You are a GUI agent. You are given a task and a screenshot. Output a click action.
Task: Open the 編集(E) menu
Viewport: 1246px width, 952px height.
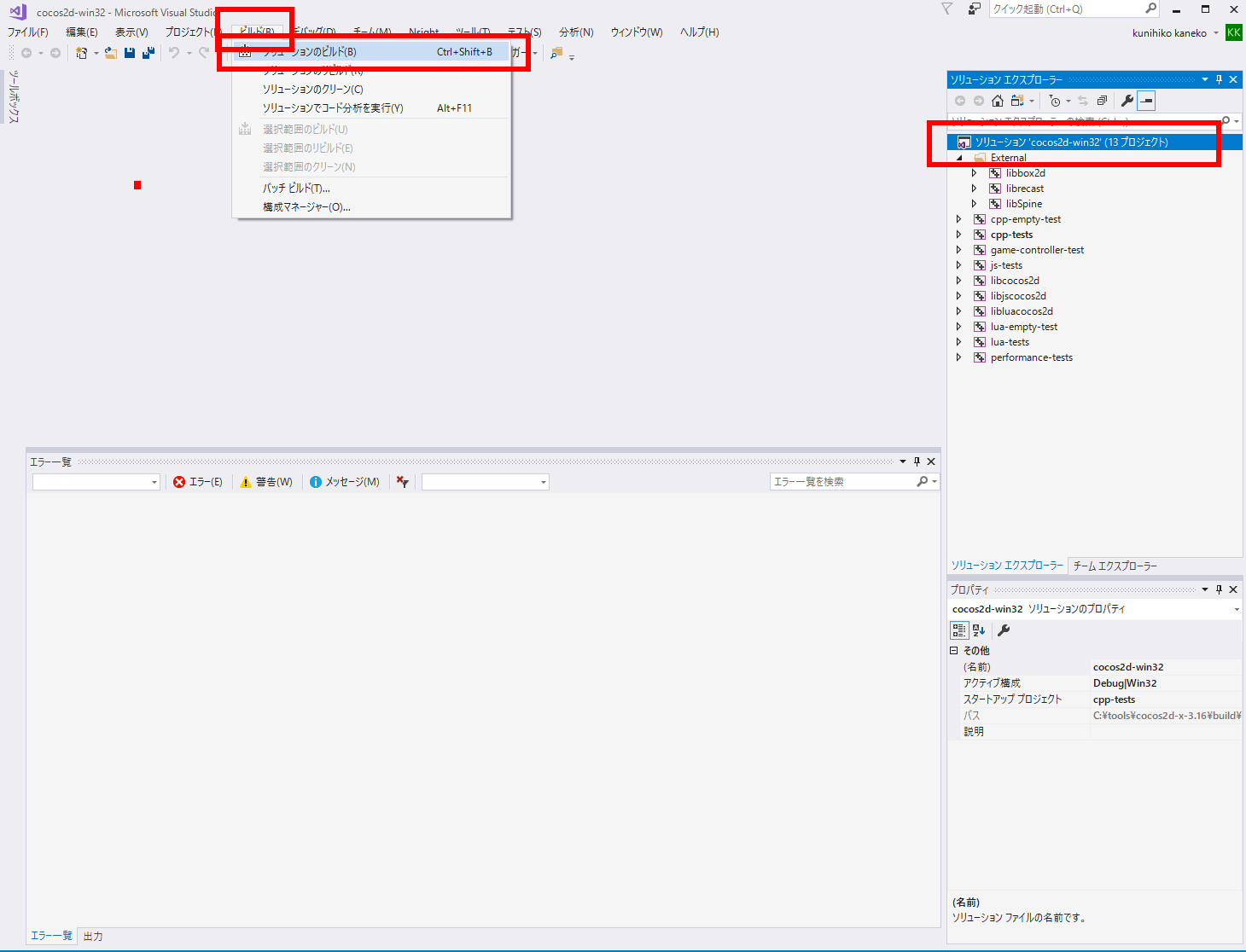click(82, 32)
